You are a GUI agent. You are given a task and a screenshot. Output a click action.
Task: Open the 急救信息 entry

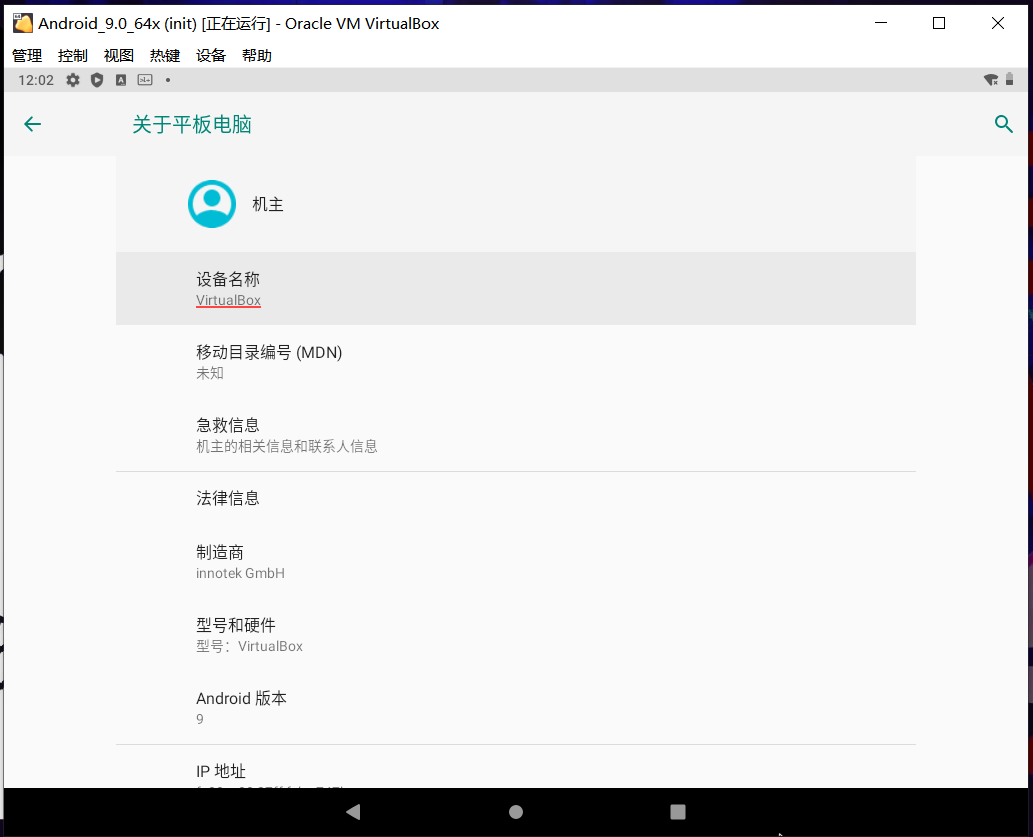point(516,435)
